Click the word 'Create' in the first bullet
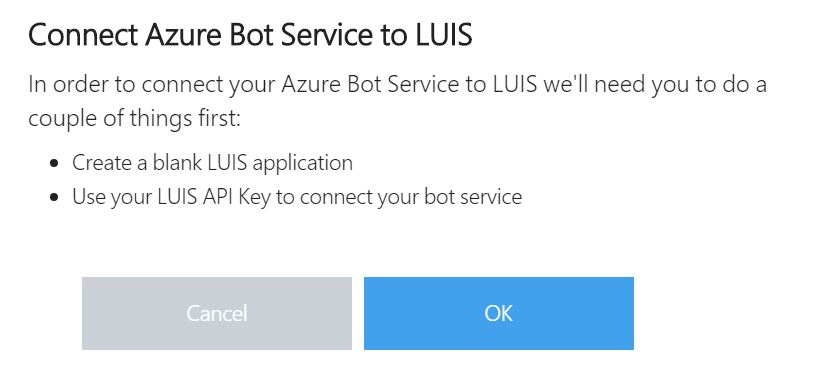Screen dimensions: 826x387 (102, 163)
